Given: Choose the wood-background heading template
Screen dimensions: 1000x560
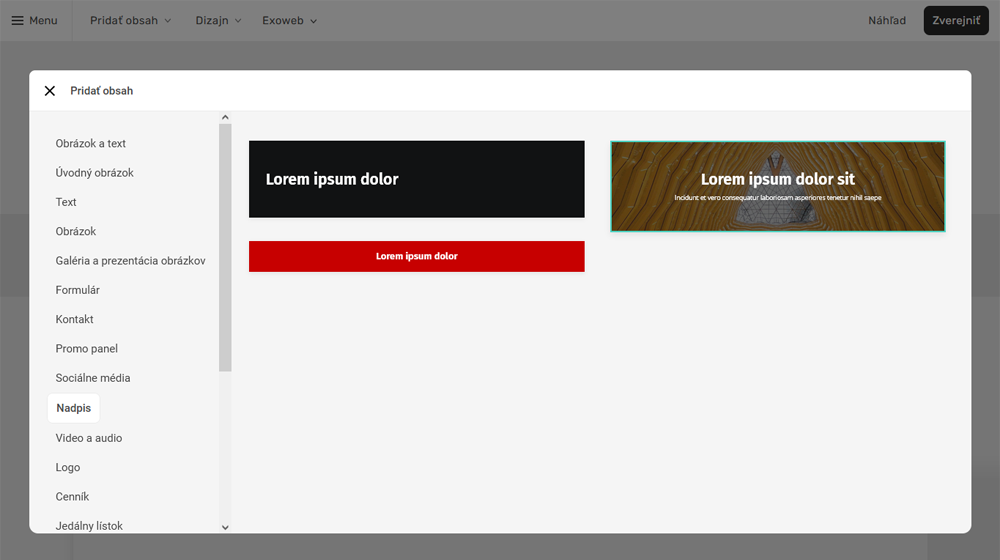Looking at the screenshot, I should pos(777,186).
